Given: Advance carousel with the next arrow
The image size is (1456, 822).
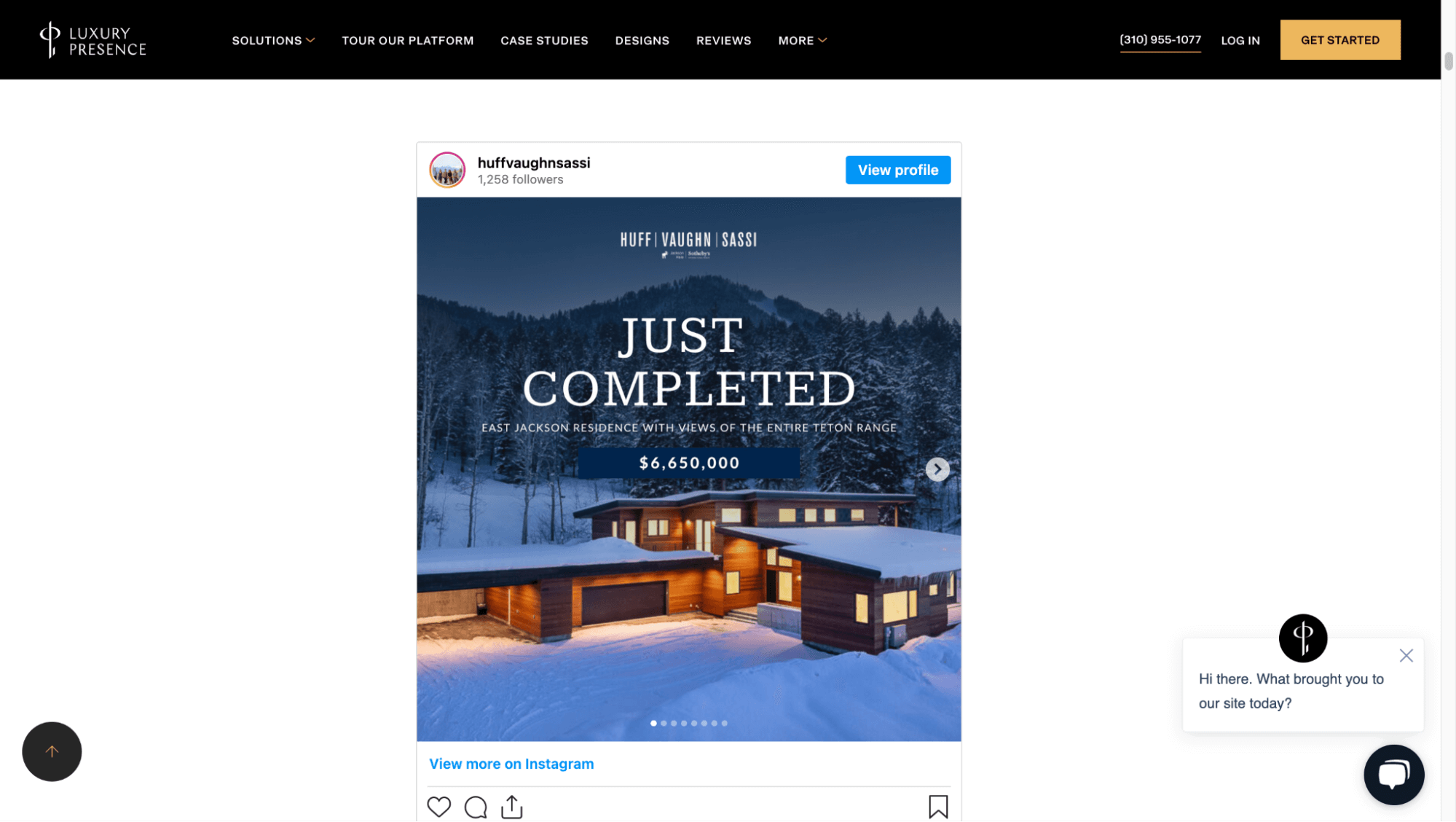Looking at the screenshot, I should 937,469.
